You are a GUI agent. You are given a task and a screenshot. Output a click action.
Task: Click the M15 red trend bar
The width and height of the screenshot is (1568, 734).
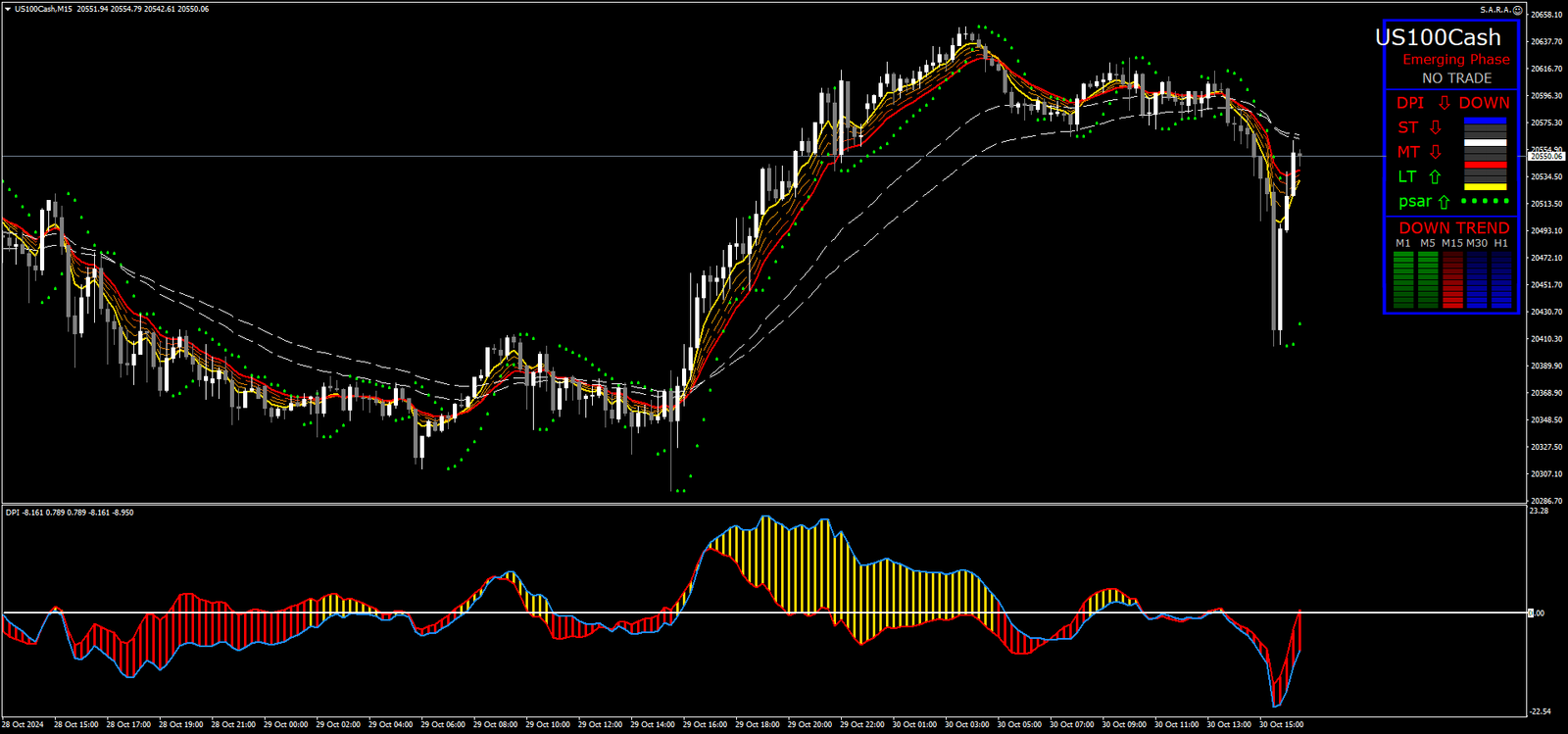[1452, 279]
